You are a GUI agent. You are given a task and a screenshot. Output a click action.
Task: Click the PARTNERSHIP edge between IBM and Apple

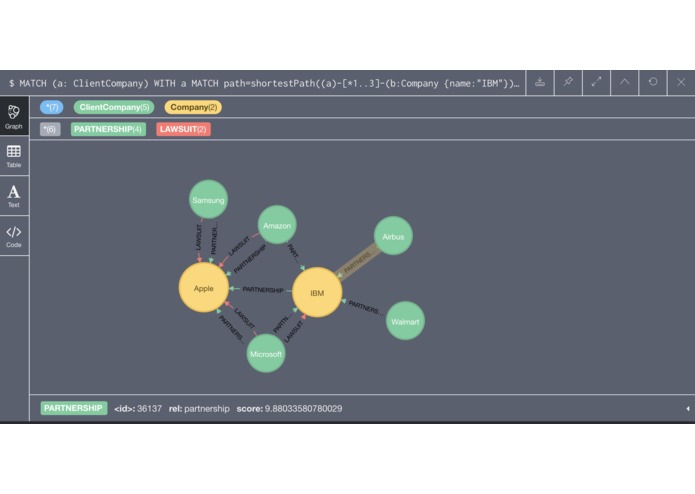click(263, 290)
